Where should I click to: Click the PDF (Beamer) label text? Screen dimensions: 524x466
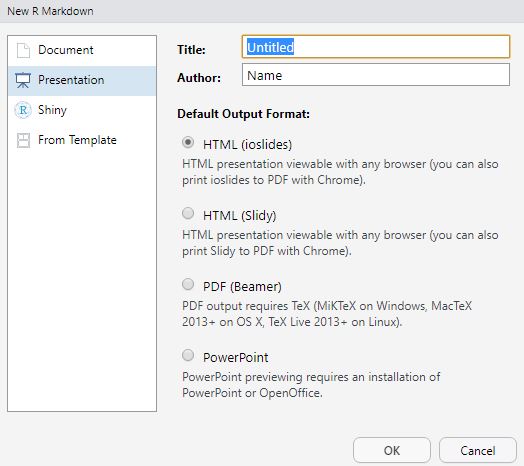tap(242, 286)
